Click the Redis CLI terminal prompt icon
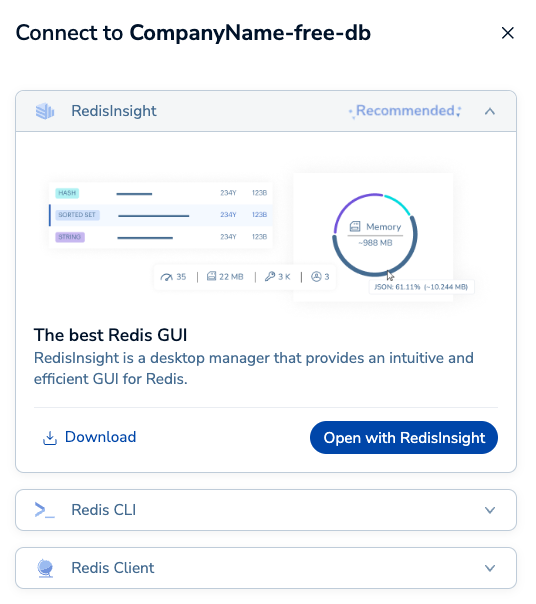This screenshot has height=604, width=536. point(45,510)
